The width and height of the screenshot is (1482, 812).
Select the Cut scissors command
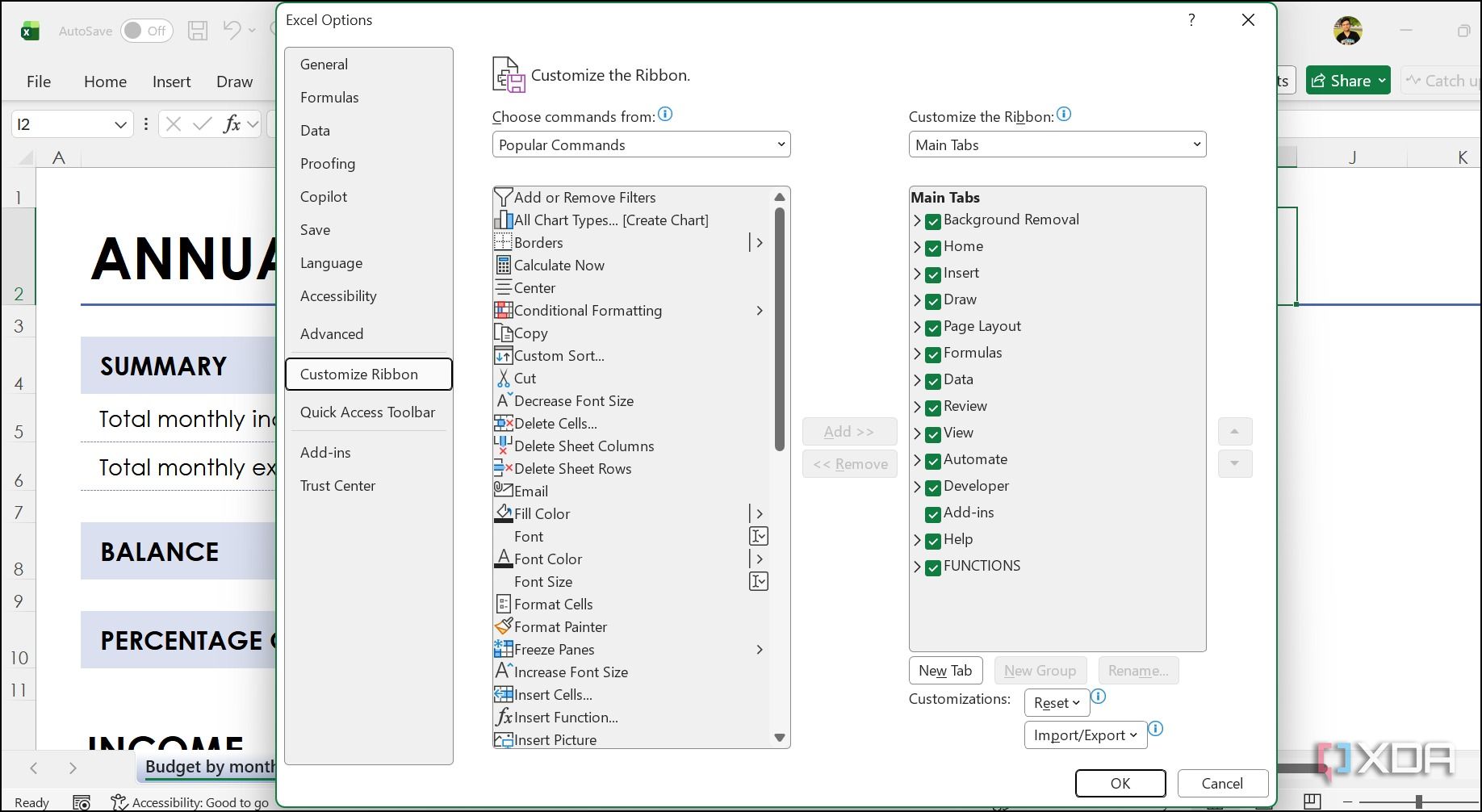click(630, 379)
